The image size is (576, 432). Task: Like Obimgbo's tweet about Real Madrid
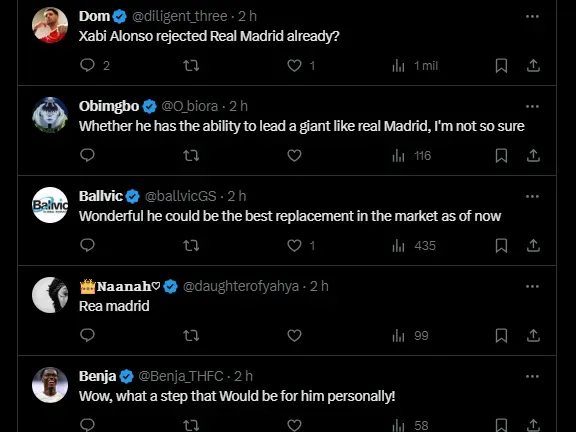pos(294,155)
